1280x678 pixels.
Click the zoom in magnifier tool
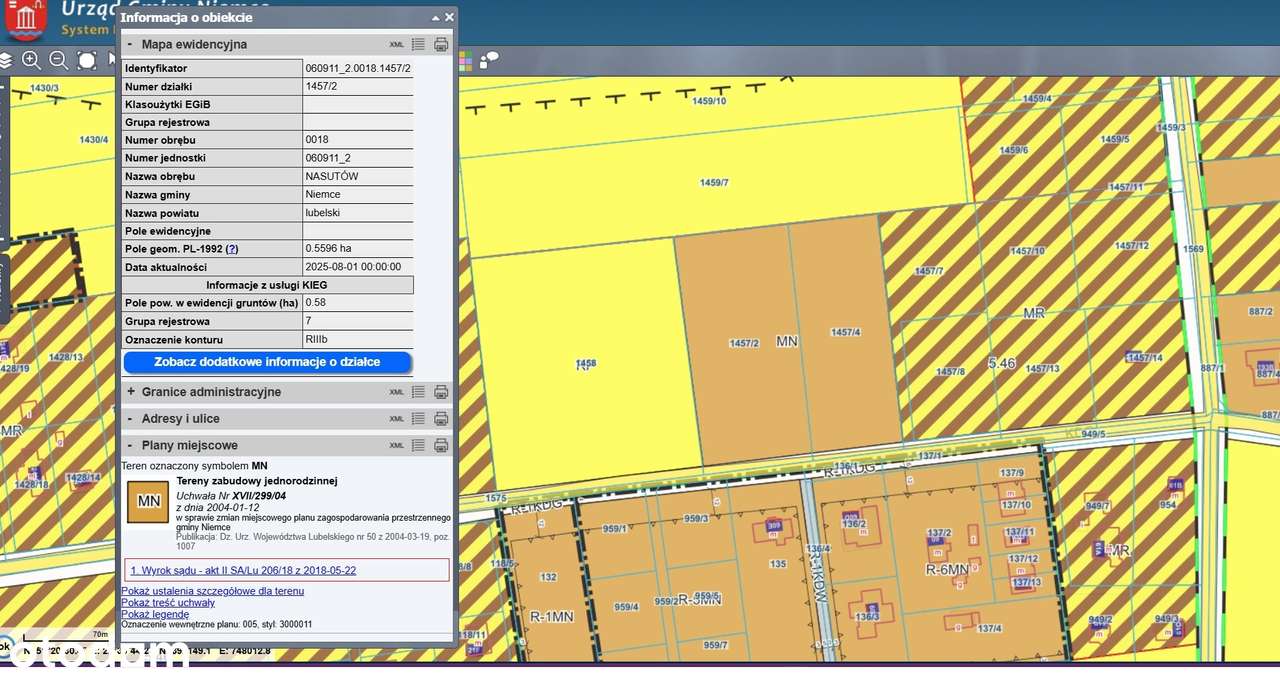[31, 60]
